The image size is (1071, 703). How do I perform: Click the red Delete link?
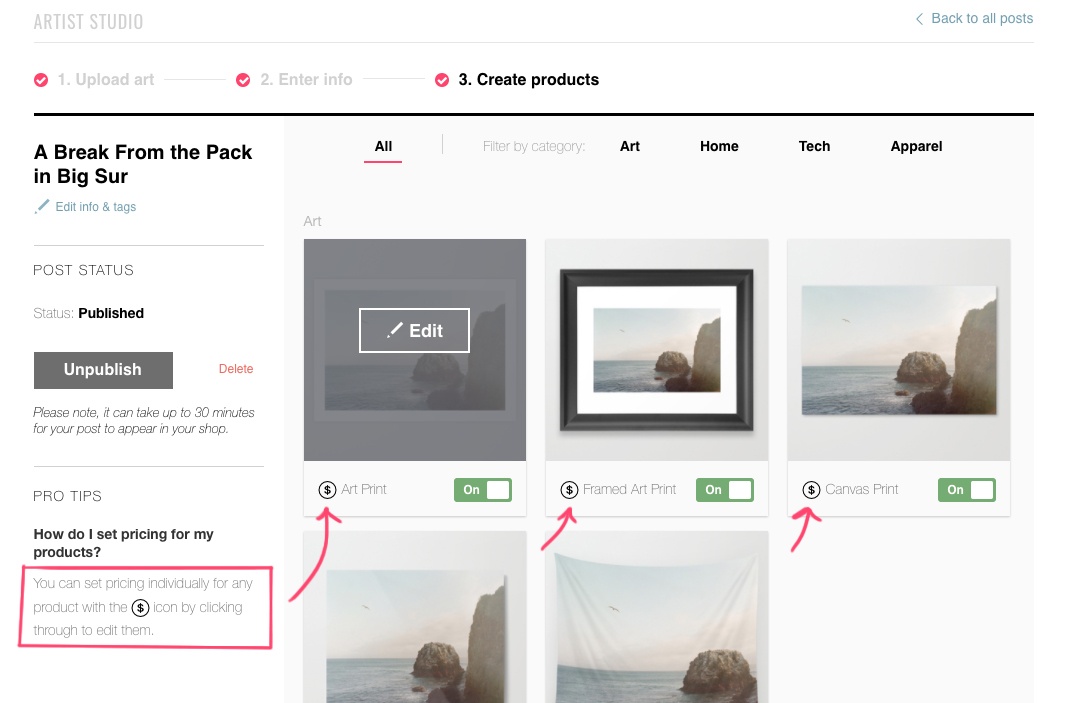(236, 369)
